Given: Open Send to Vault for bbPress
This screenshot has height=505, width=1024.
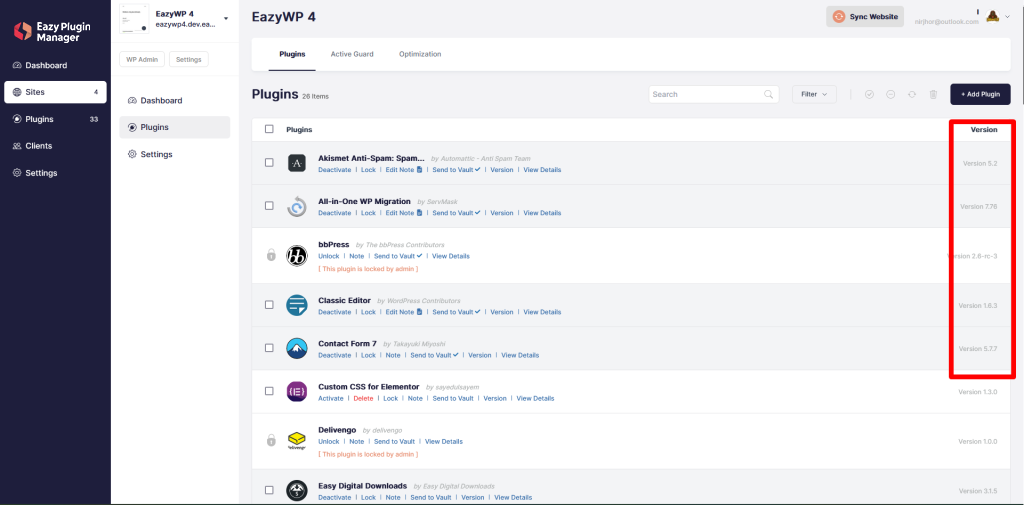Looking at the screenshot, I should point(398,256).
